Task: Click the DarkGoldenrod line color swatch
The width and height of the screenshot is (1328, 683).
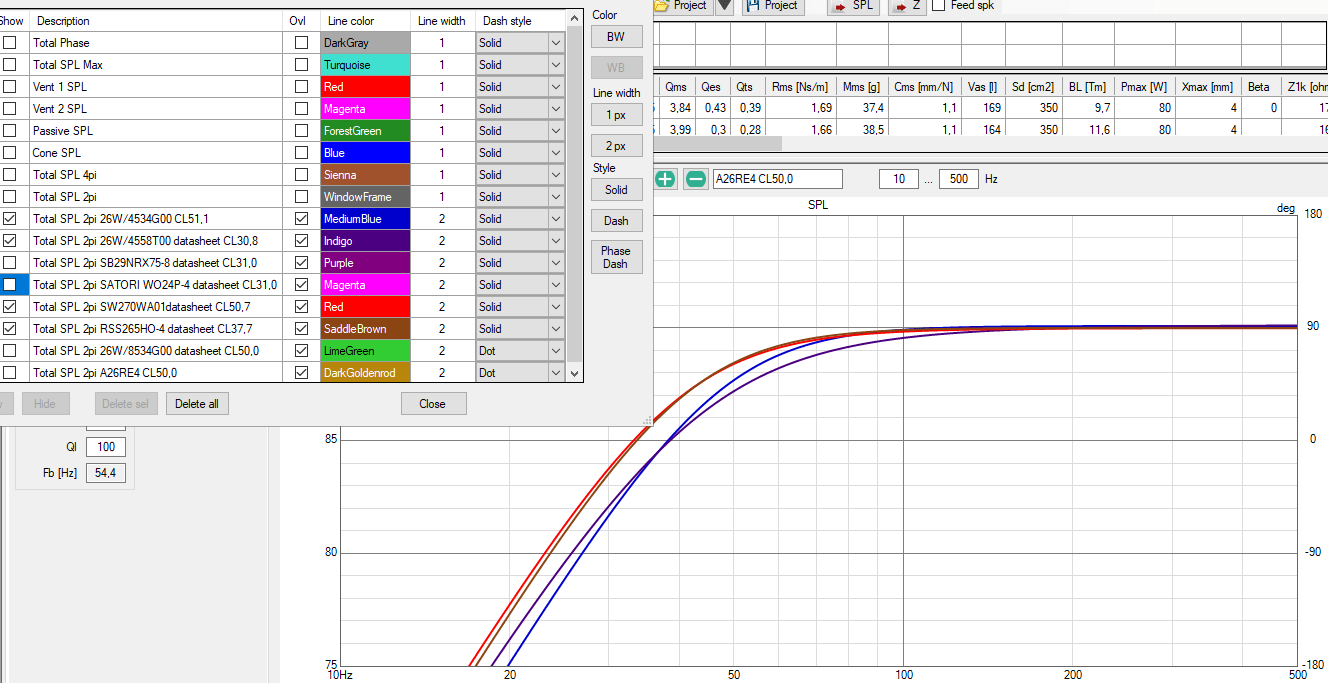Action: (365, 373)
